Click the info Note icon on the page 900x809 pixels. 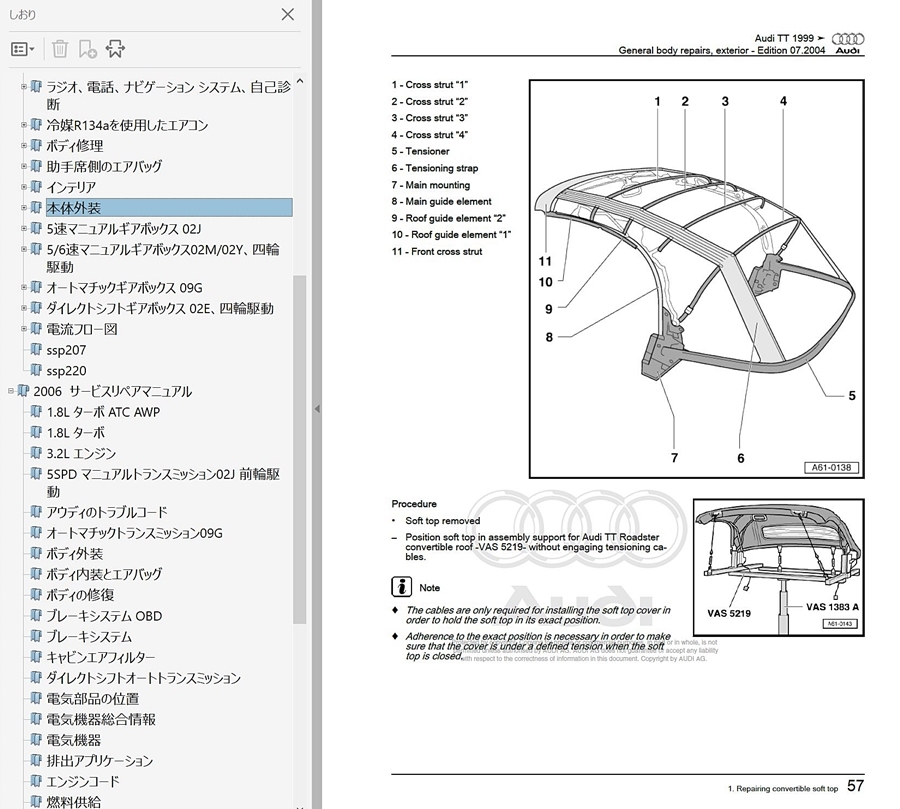(x=401, y=587)
